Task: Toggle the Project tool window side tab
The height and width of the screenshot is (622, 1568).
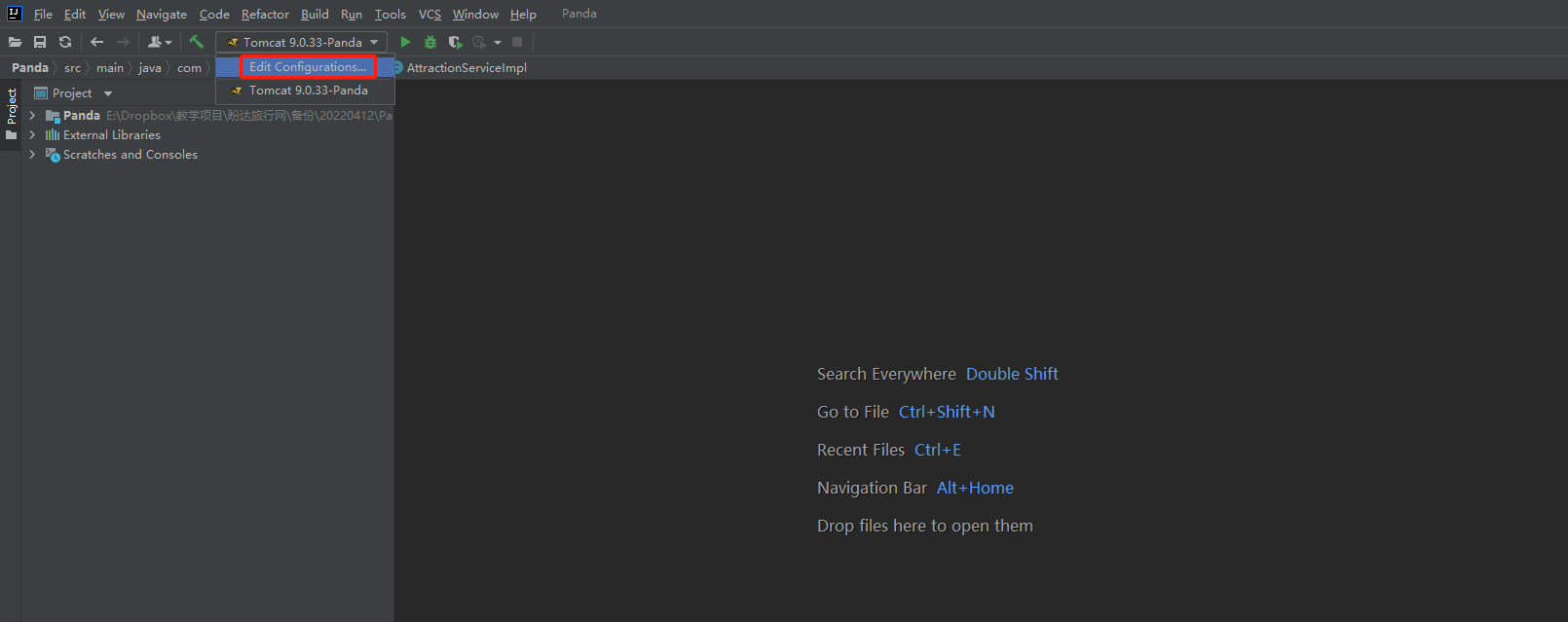Action: (x=11, y=113)
